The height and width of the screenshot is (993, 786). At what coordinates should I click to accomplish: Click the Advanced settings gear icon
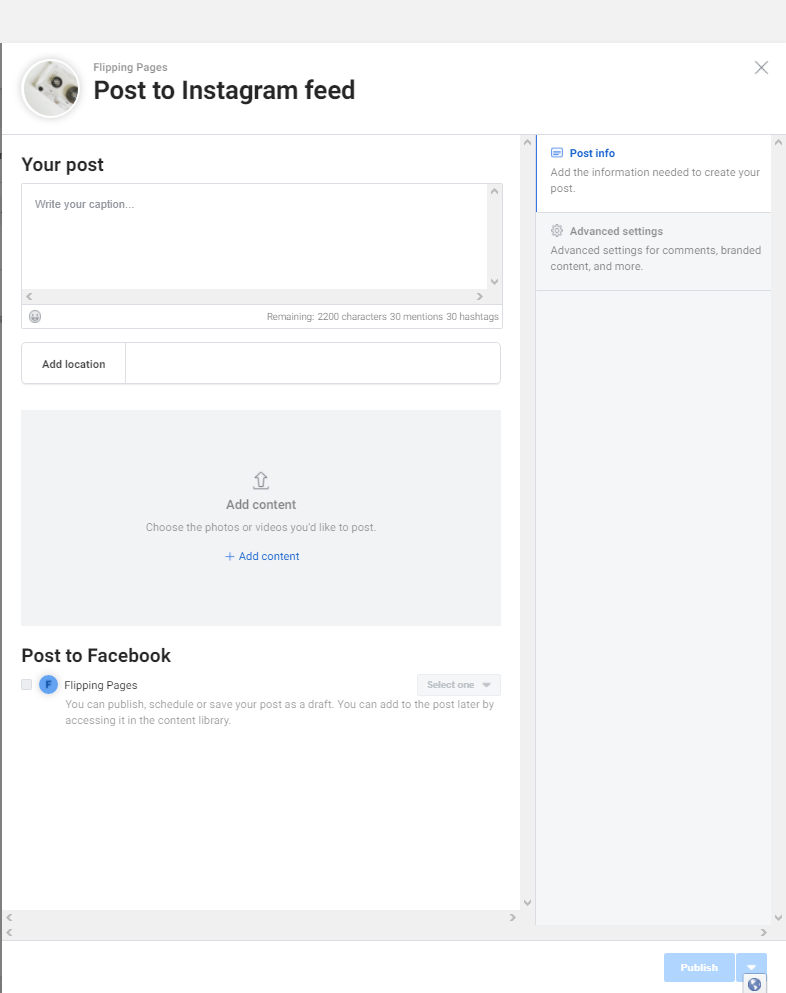(x=557, y=231)
